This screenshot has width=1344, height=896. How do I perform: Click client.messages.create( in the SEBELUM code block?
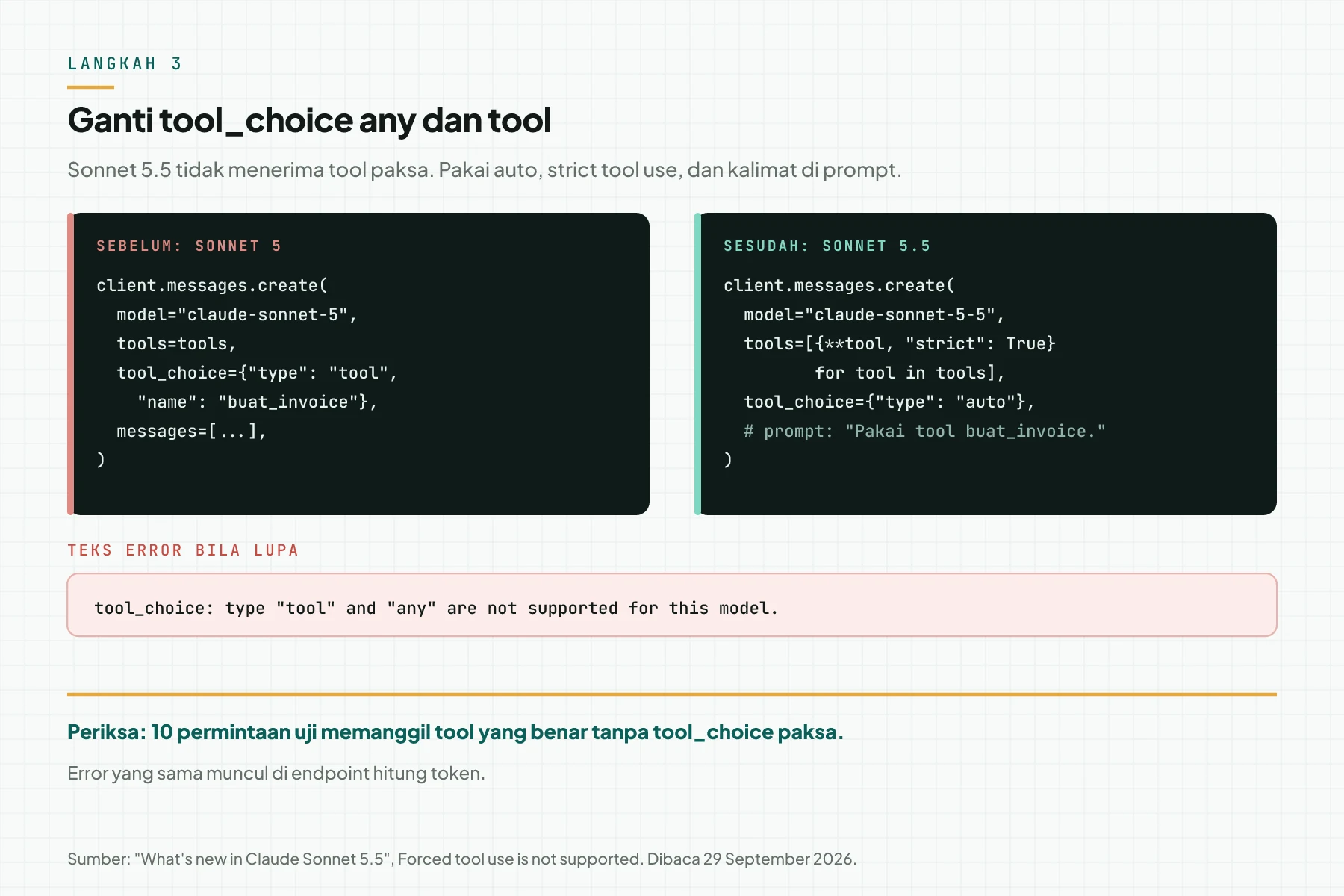[x=212, y=286]
